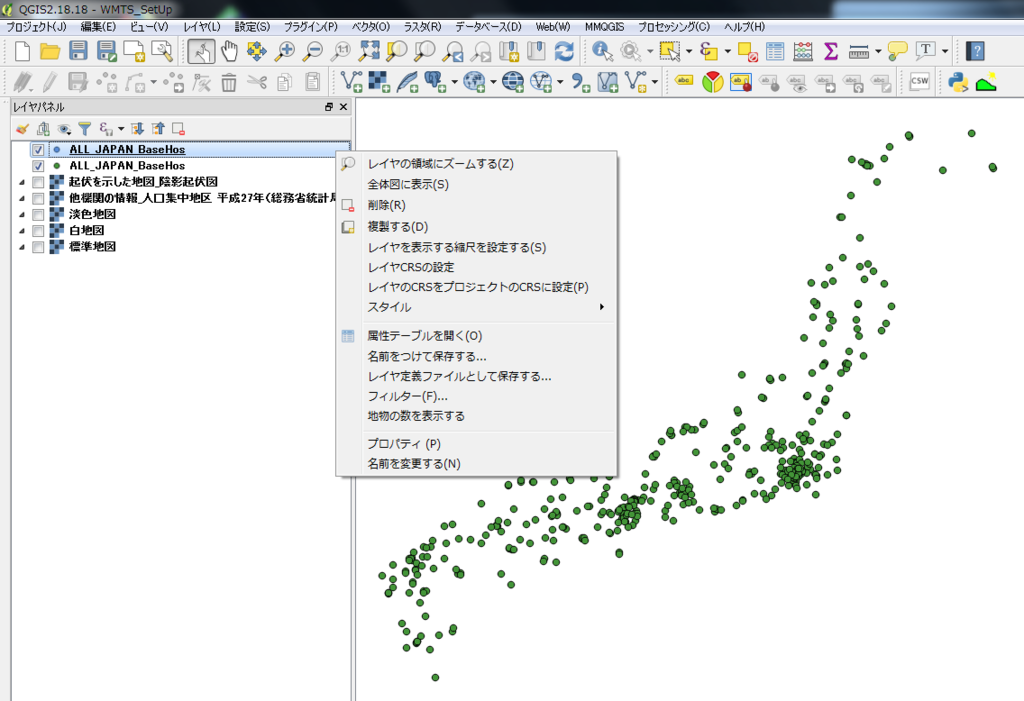Viewport: 1024px width, 701px height.
Task: Click the purple Sigma statistics icon
Action: click(x=831, y=51)
